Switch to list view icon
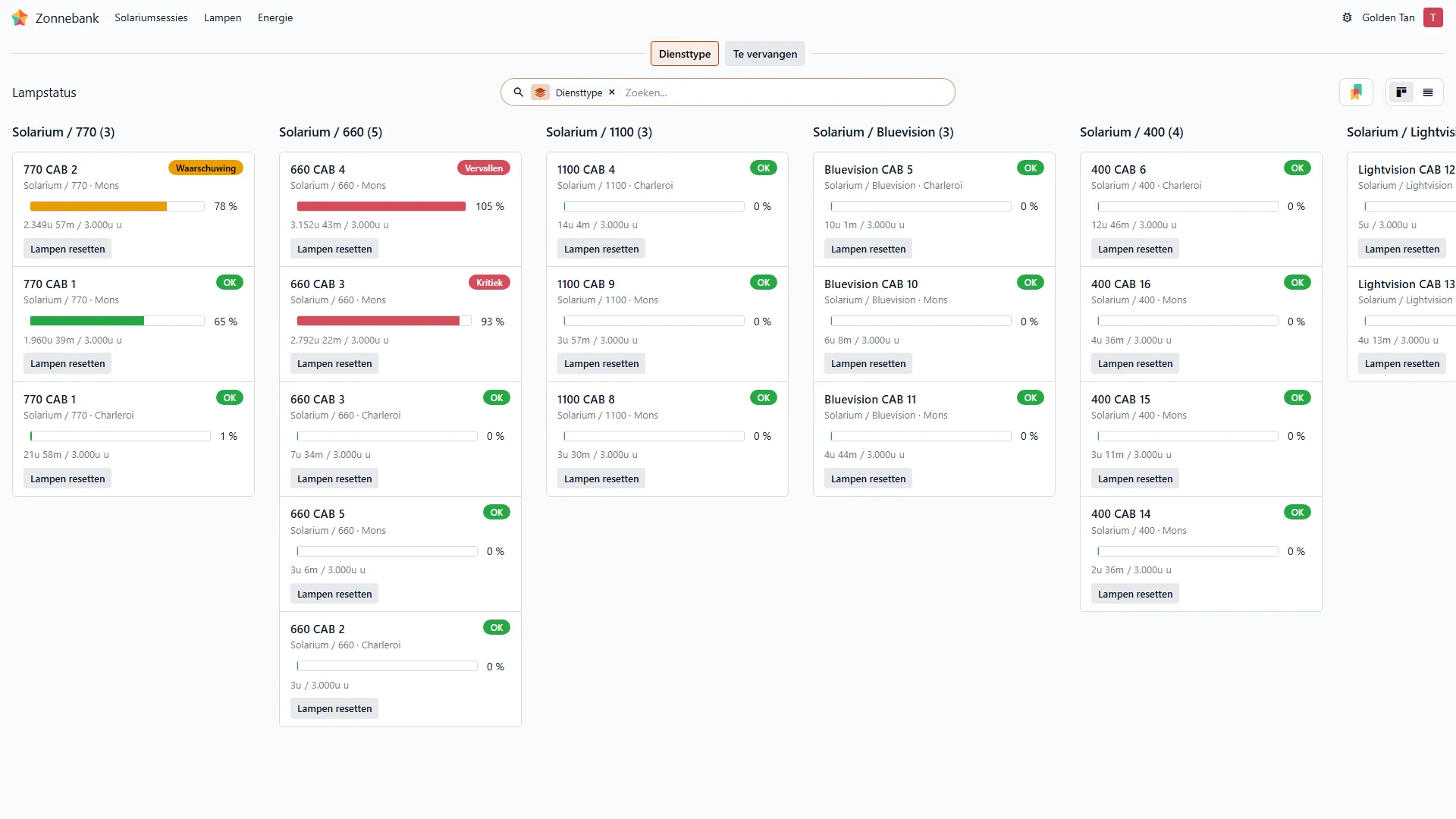This screenshot has height=819, width=1456. coord(1428,93)
